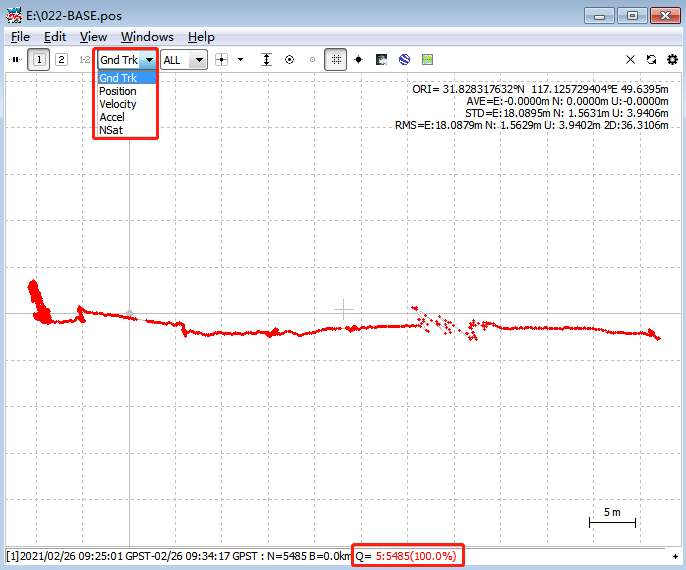Choose Position from the plot type list
Image resolution: width=686 pixels, height=570 pixels.
coord(127,91)
